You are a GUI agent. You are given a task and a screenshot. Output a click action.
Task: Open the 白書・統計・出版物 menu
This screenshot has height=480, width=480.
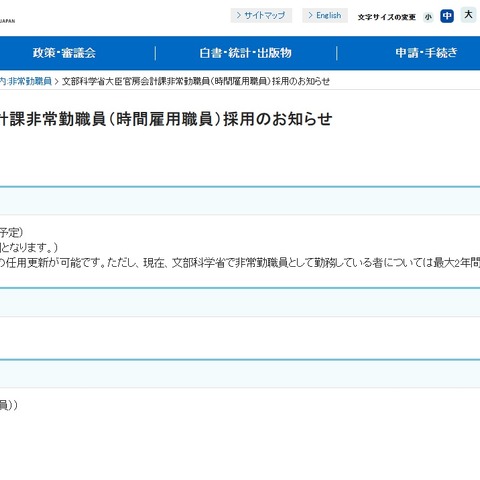pyautogui.click(x=246, y=53)
